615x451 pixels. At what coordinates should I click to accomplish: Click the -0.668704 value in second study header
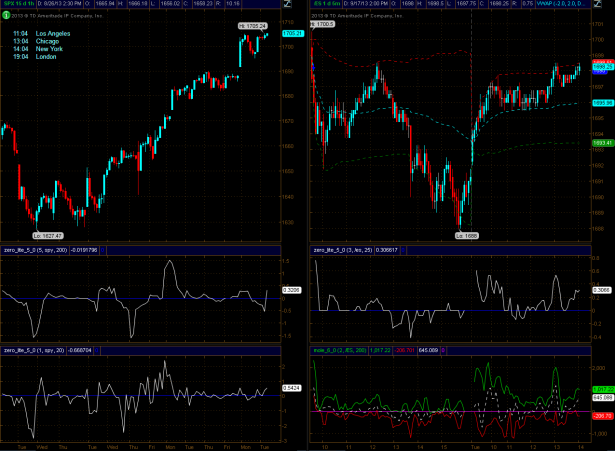click(x=80, y=350)
